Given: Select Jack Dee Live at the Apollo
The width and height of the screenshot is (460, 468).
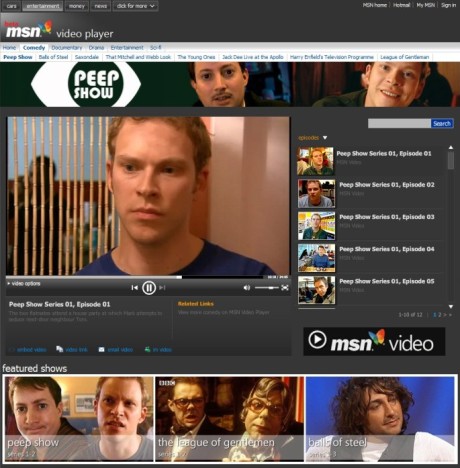Looking at the screenshot, I should point(253,57).
